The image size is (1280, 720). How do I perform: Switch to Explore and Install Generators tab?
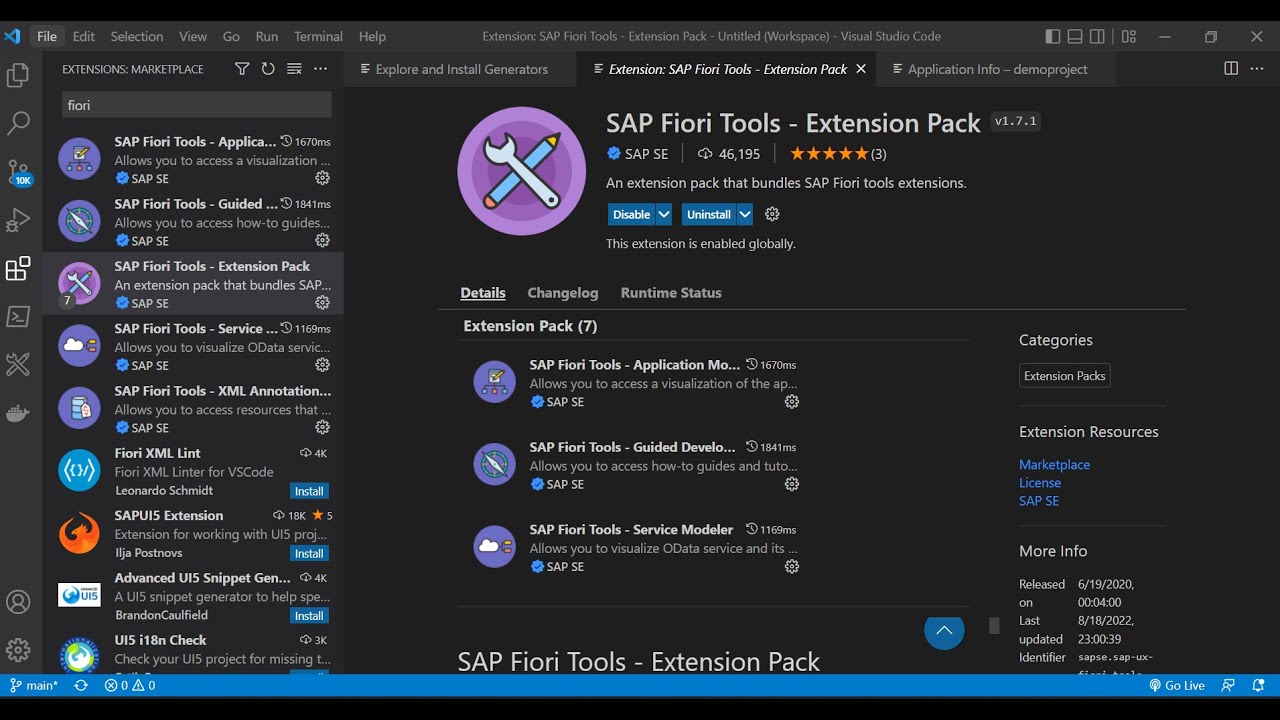tap(461, 69)
